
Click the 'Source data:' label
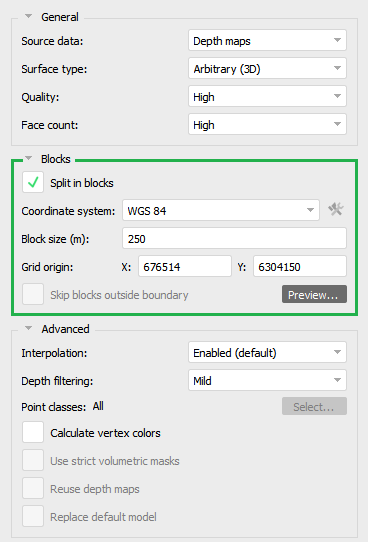click(52, 41)
